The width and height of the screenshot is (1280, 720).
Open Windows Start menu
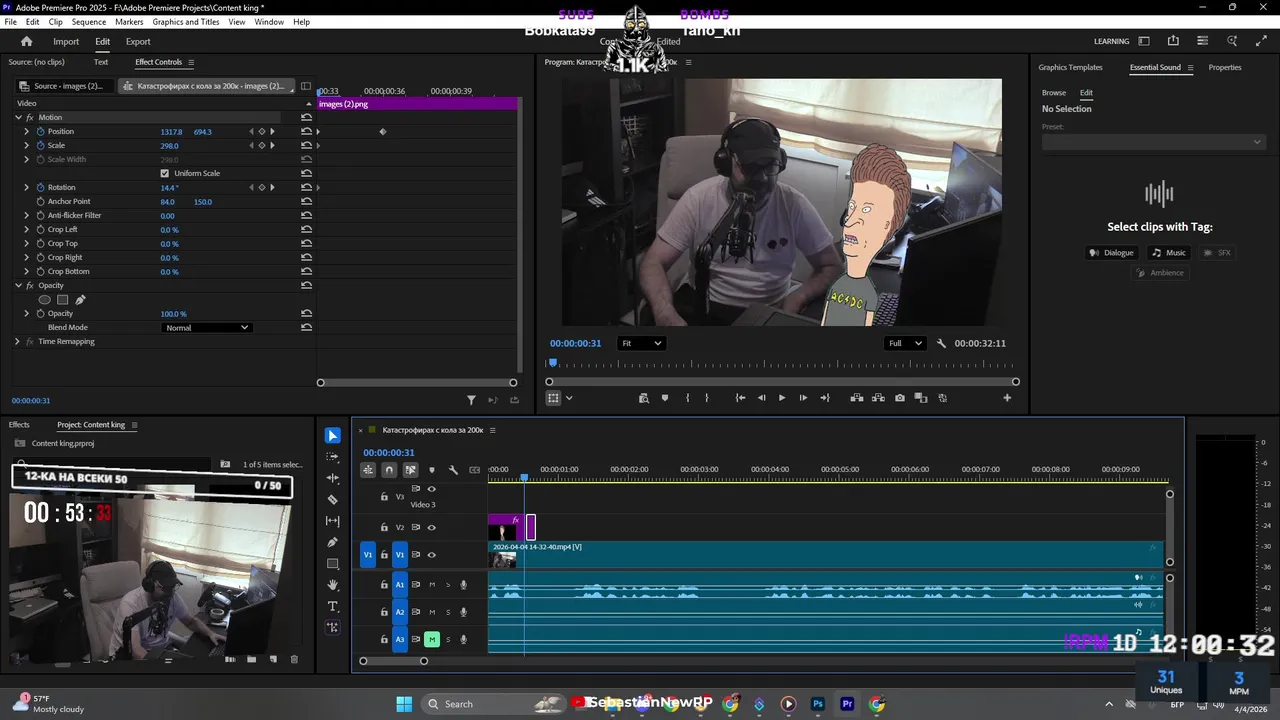pyautogui.click(x=404, y=704)
